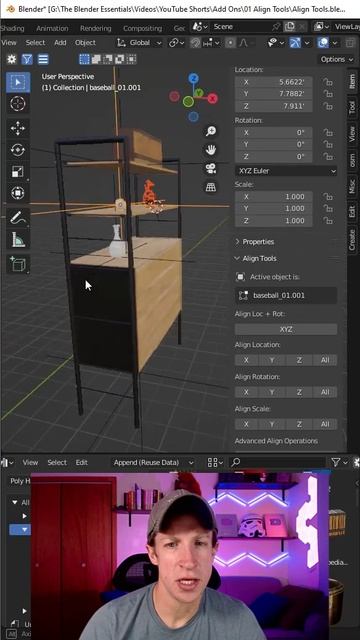Toggle proportional editing in header
This screenshot has width=360, height=640.
231,42
